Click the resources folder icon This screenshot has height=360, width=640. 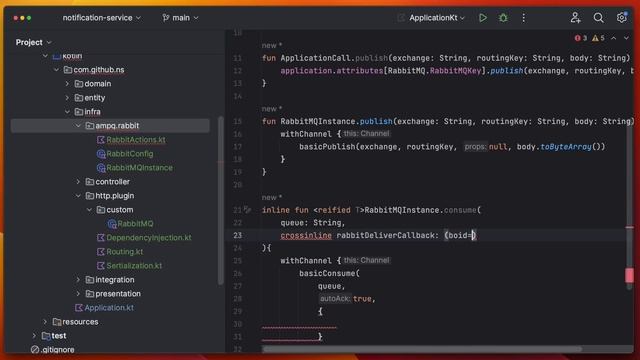coord(57,322)
